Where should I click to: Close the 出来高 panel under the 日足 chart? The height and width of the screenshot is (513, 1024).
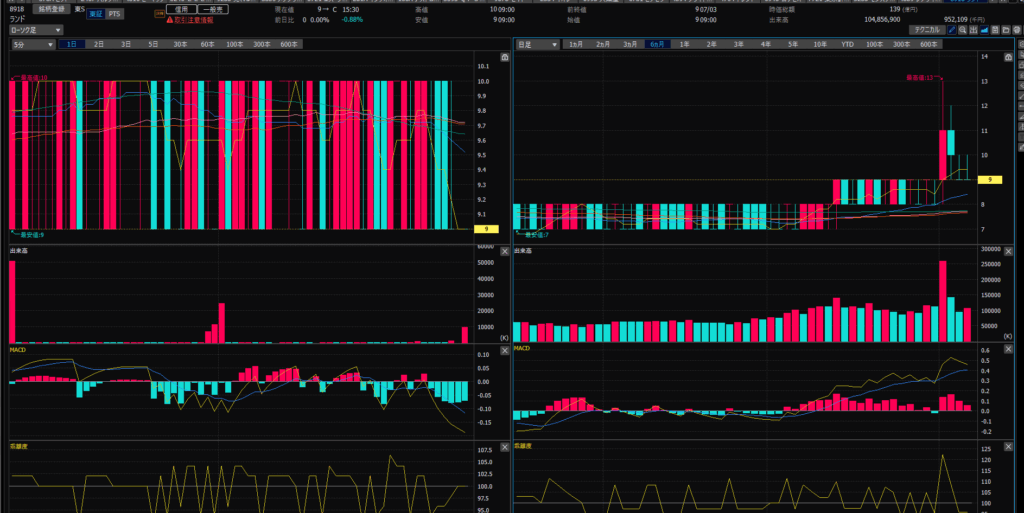(1008, 251)
